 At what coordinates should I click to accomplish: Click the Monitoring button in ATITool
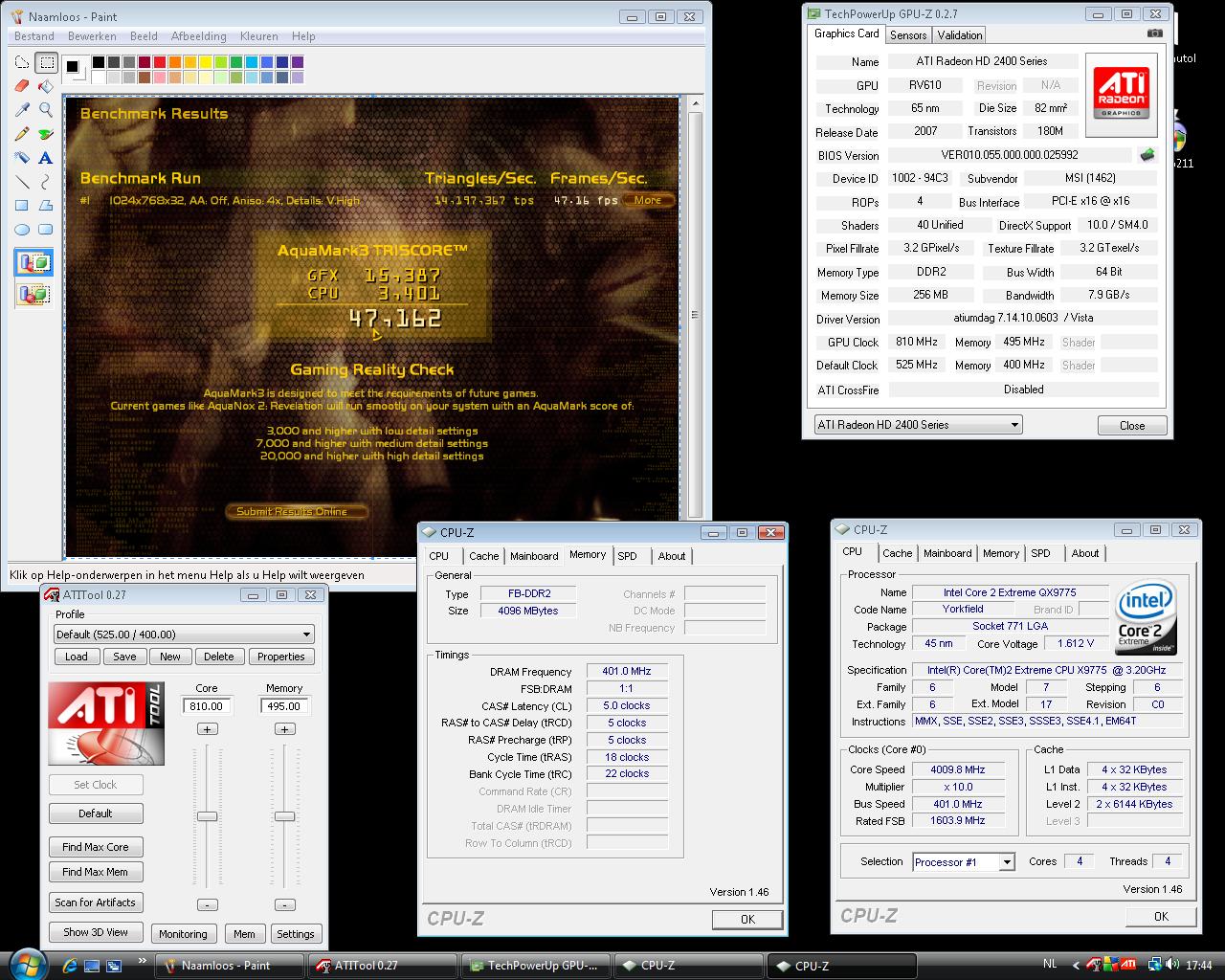pyautogui.click(x=183, y=934)
